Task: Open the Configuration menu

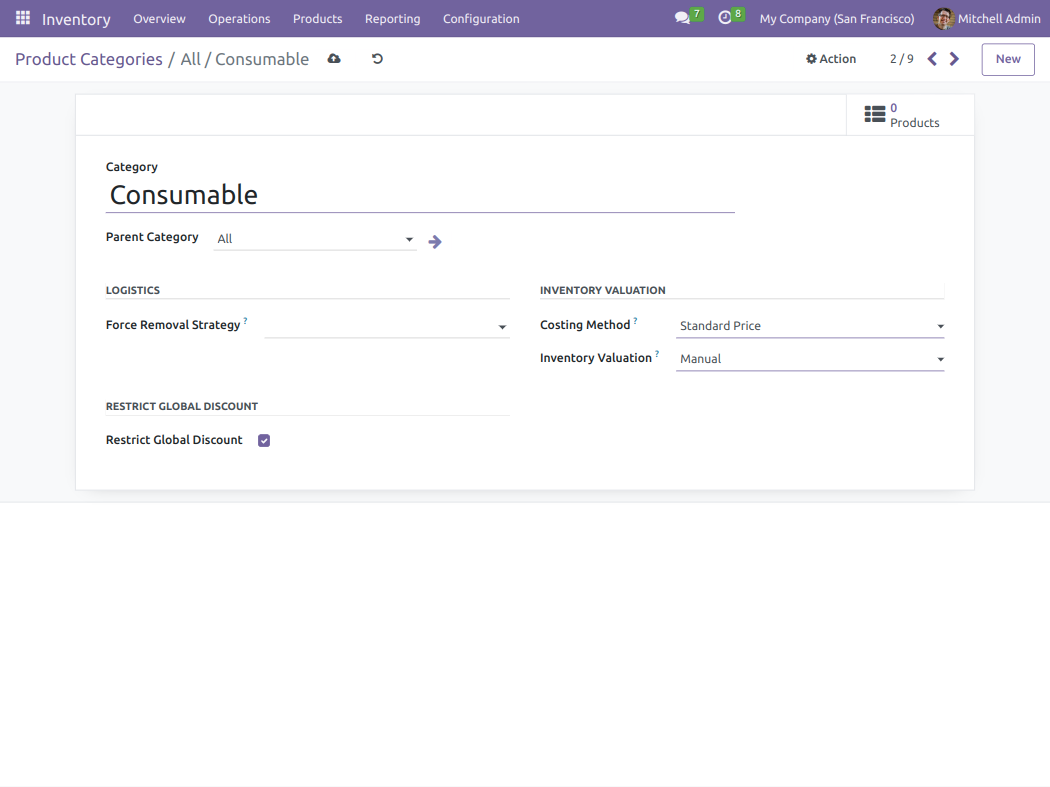Action: coord(480,18)
